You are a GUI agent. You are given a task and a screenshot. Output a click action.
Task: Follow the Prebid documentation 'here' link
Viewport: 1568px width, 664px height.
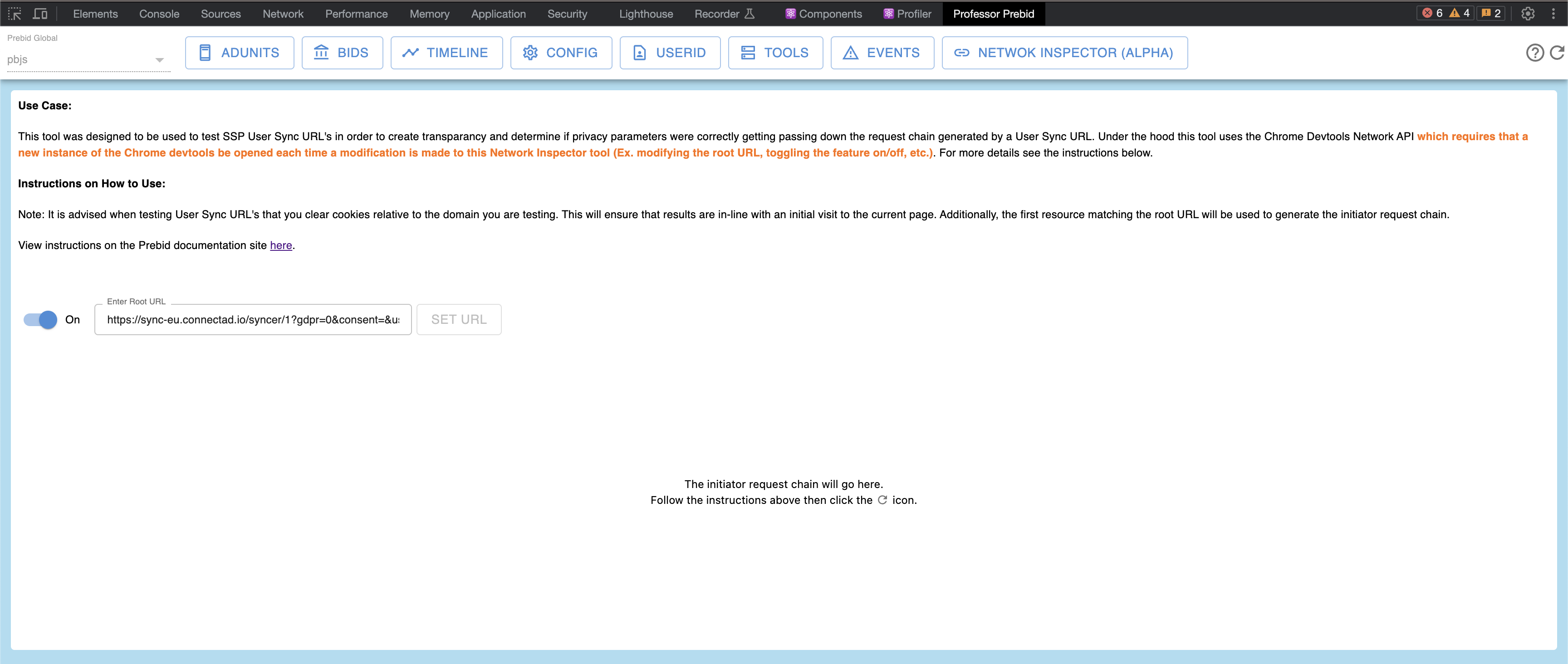280,245
